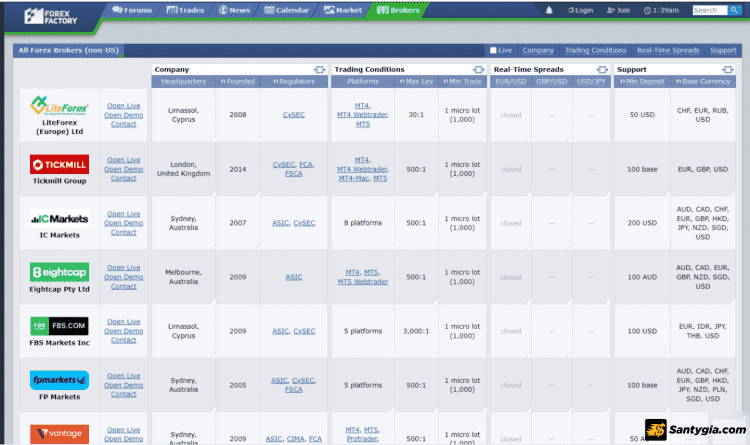Sort by Regulators column

click(x=294, y=81)
